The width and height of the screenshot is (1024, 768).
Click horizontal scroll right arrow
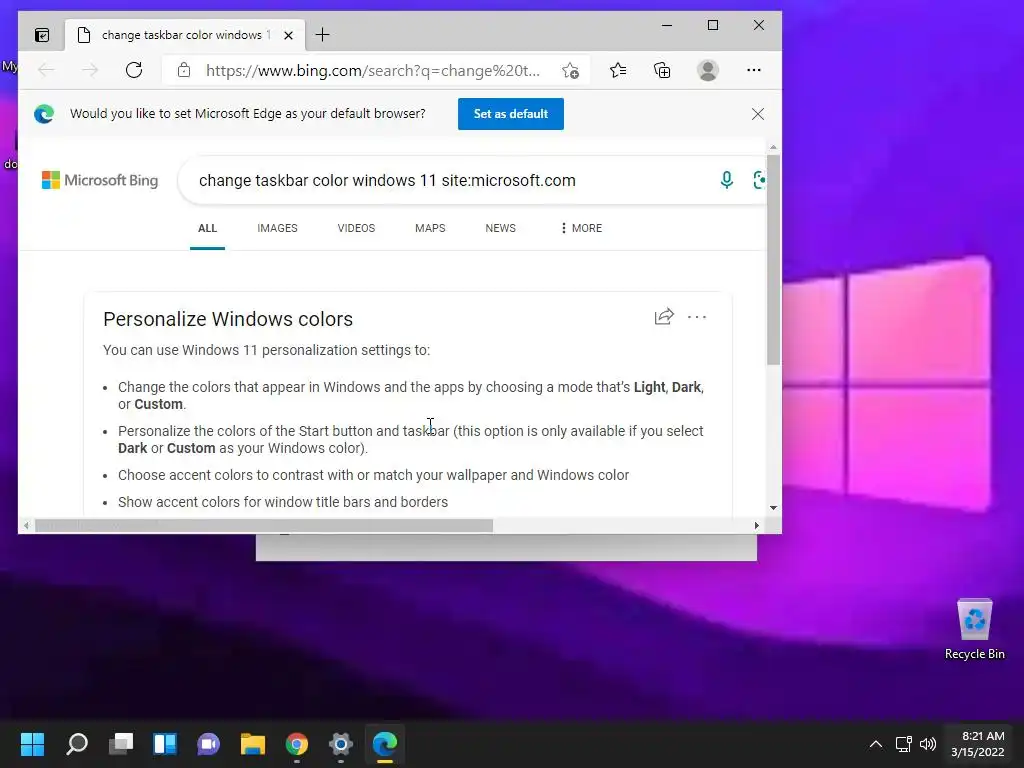[757, 526]
